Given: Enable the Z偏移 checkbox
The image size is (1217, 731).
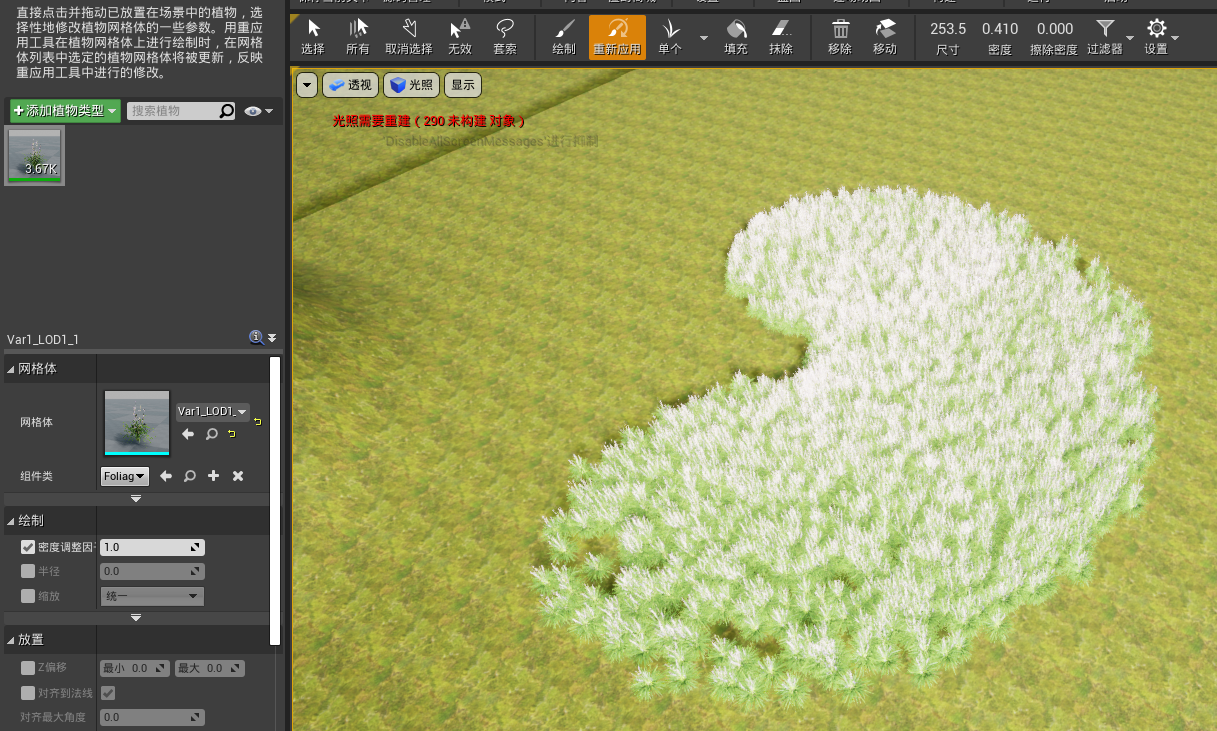Looking at the screenshot, I should coord(28,668).
